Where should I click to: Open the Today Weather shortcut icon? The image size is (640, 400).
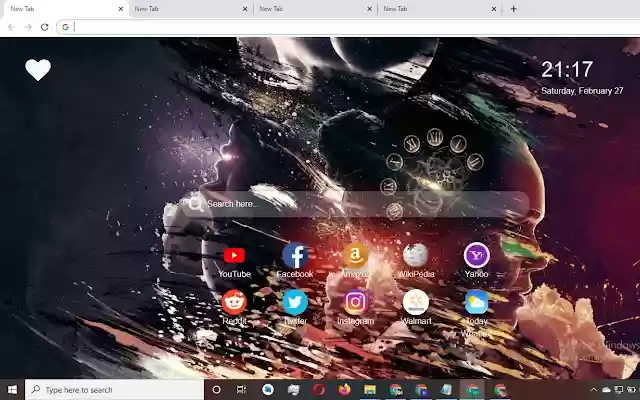[x=476, y=302]
